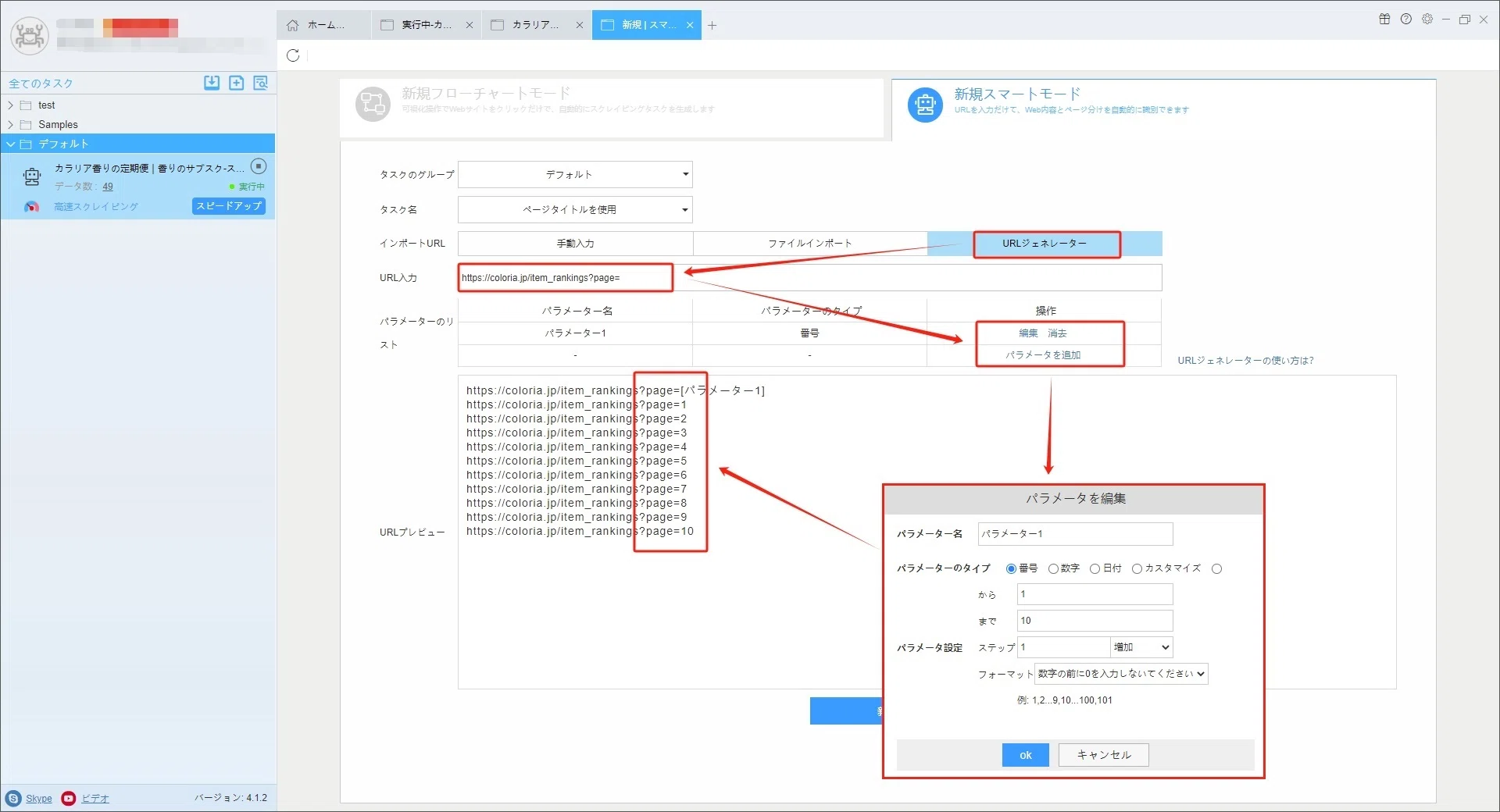
Task: Open the gift icon in title bar
Action: click(x=1384, y=19)
